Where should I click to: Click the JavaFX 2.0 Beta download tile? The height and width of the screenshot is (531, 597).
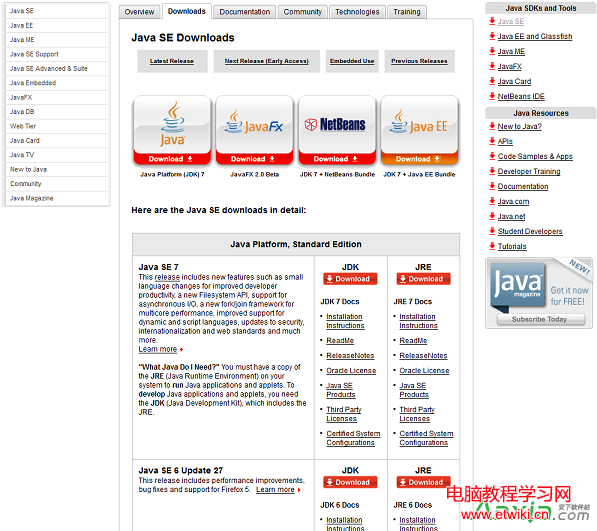click(x=254, y=131)
